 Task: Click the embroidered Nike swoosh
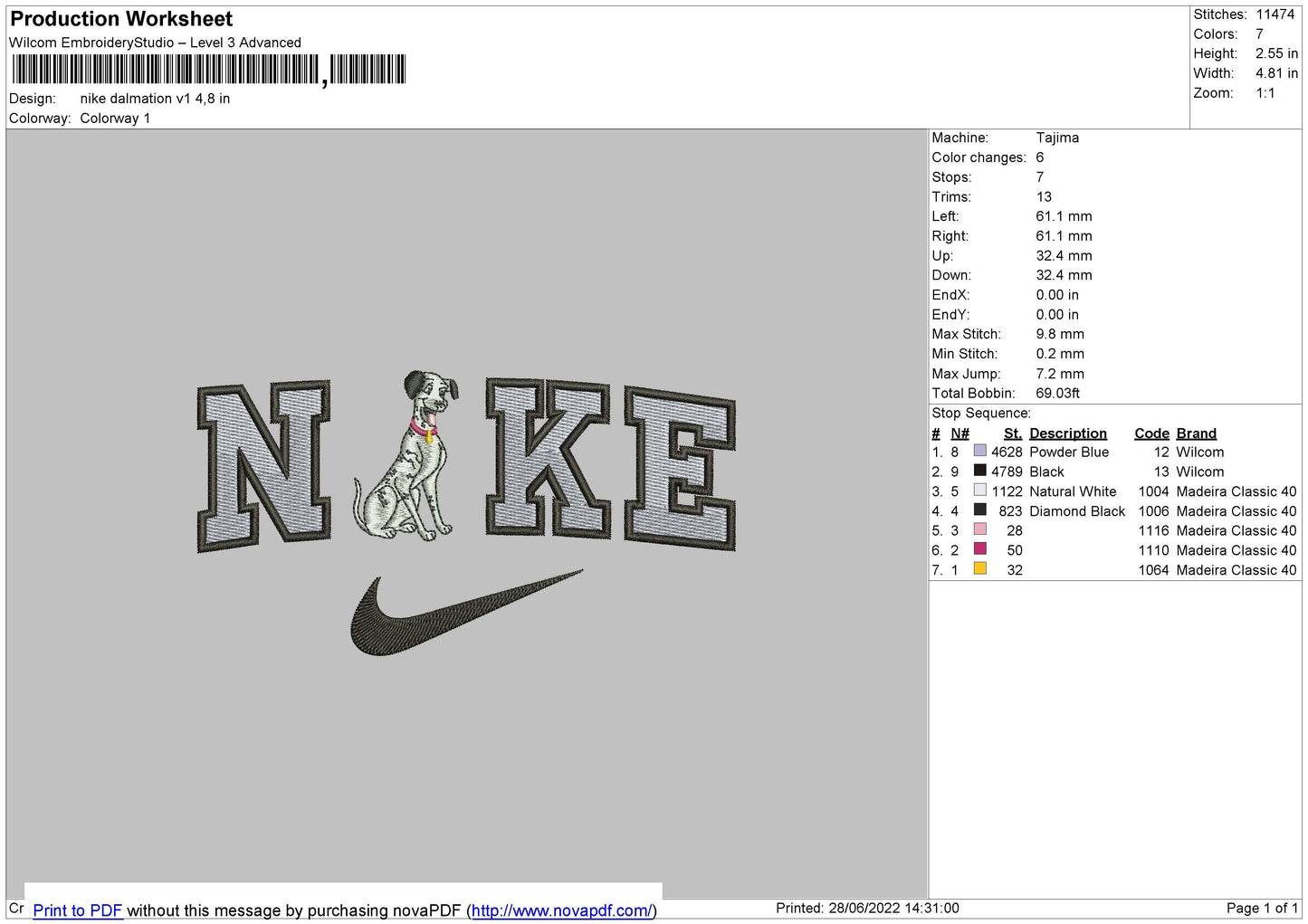coord(466,612)
